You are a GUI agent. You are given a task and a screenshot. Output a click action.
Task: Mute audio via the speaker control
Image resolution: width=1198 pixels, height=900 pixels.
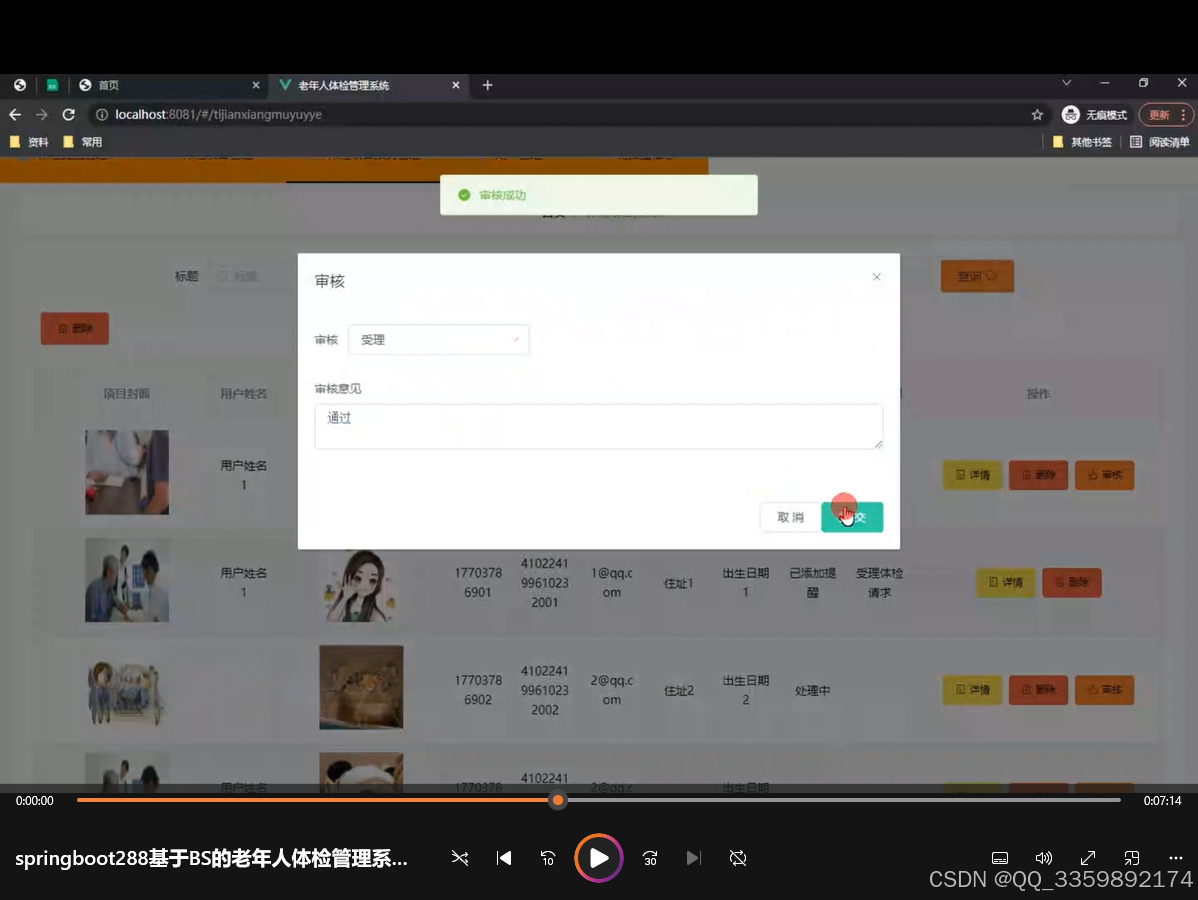pos(1043,858)
